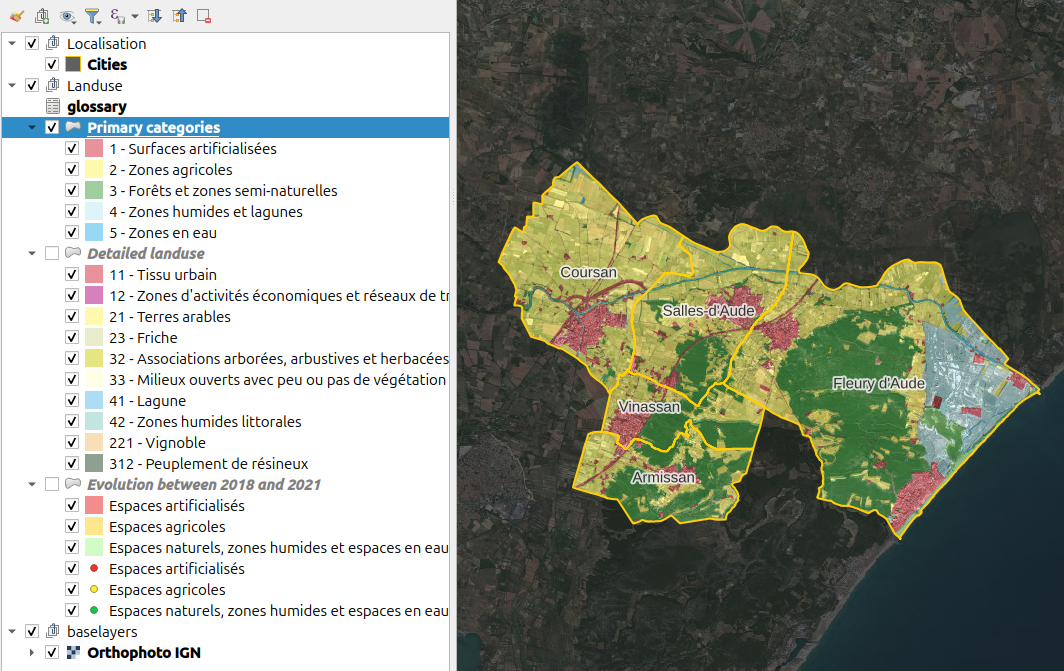Uncheck 1 - Surfaces artificialisées category
The width and height of the screenshot is (1064, 671).
[x=72, y=149]
